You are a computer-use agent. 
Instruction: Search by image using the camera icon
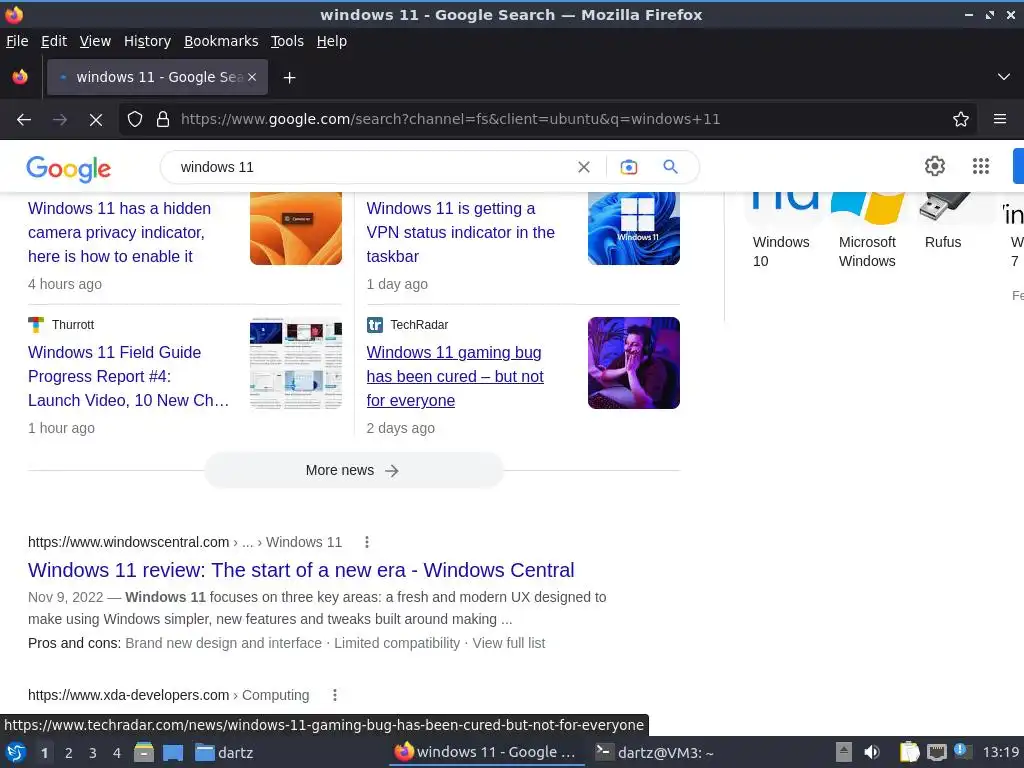click(628, 167)
